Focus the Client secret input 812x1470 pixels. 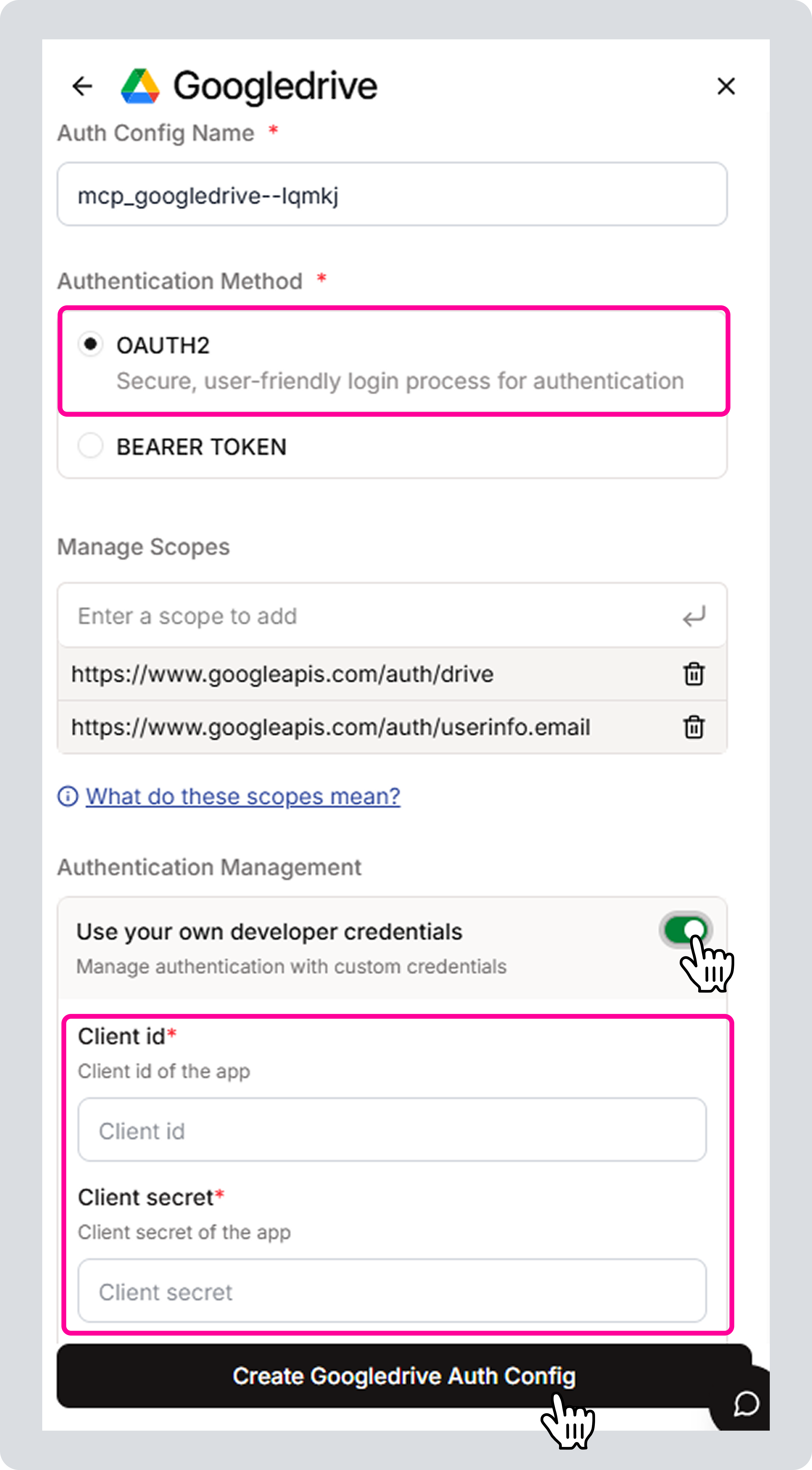[x=392, y=1291]
